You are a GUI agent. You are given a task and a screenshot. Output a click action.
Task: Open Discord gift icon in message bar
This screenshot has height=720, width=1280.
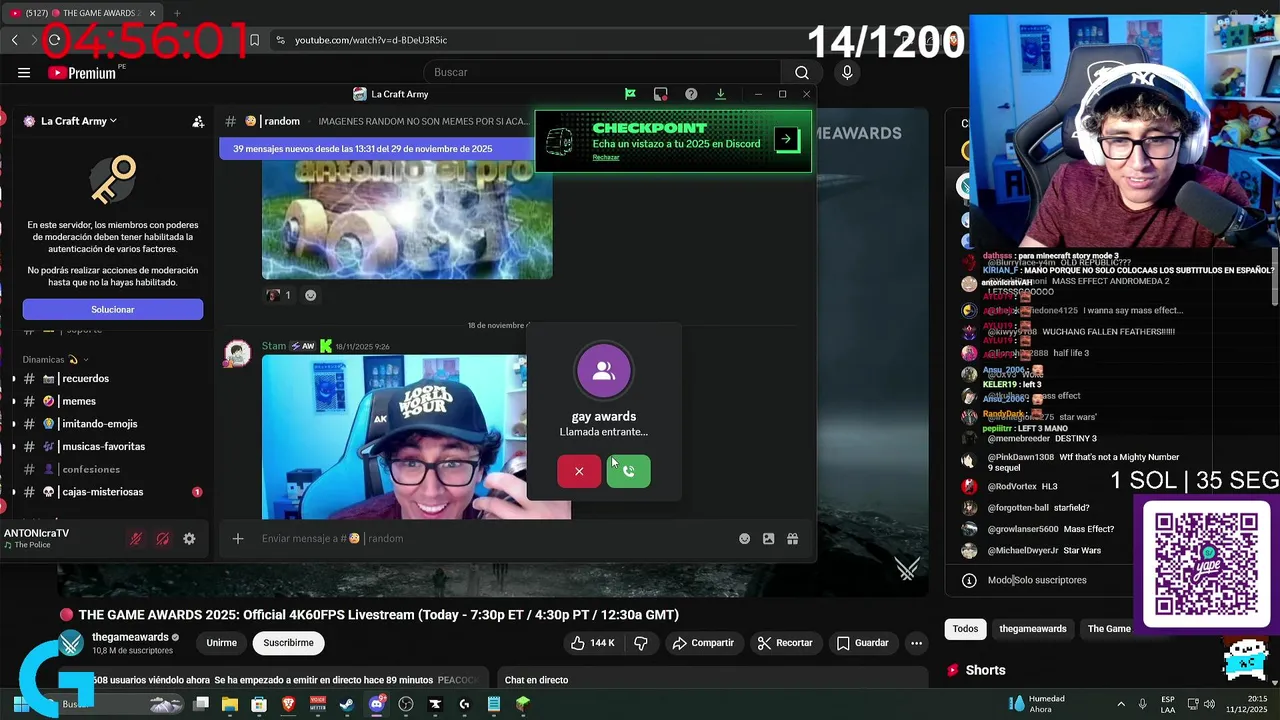pos(792,539)
